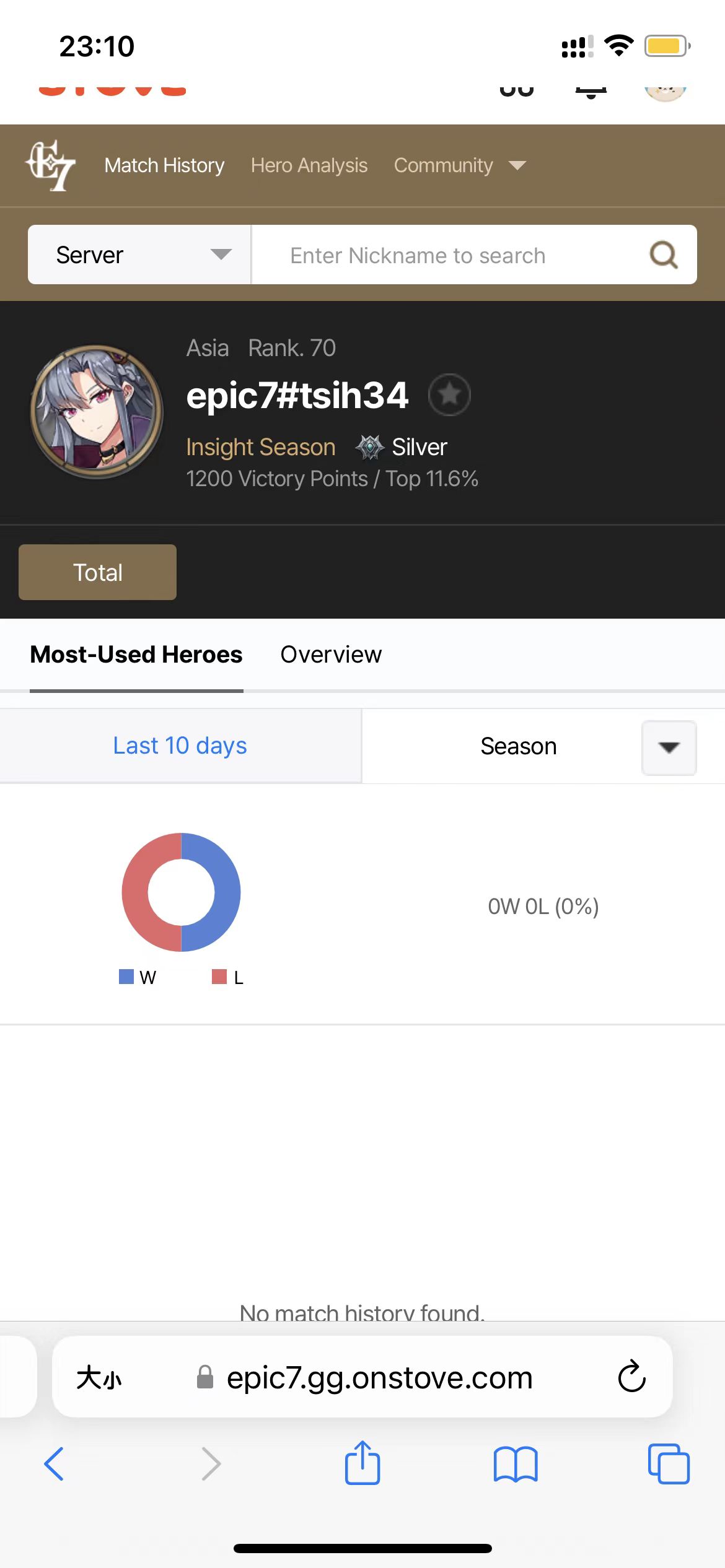Click the Total button

[97, 572]
